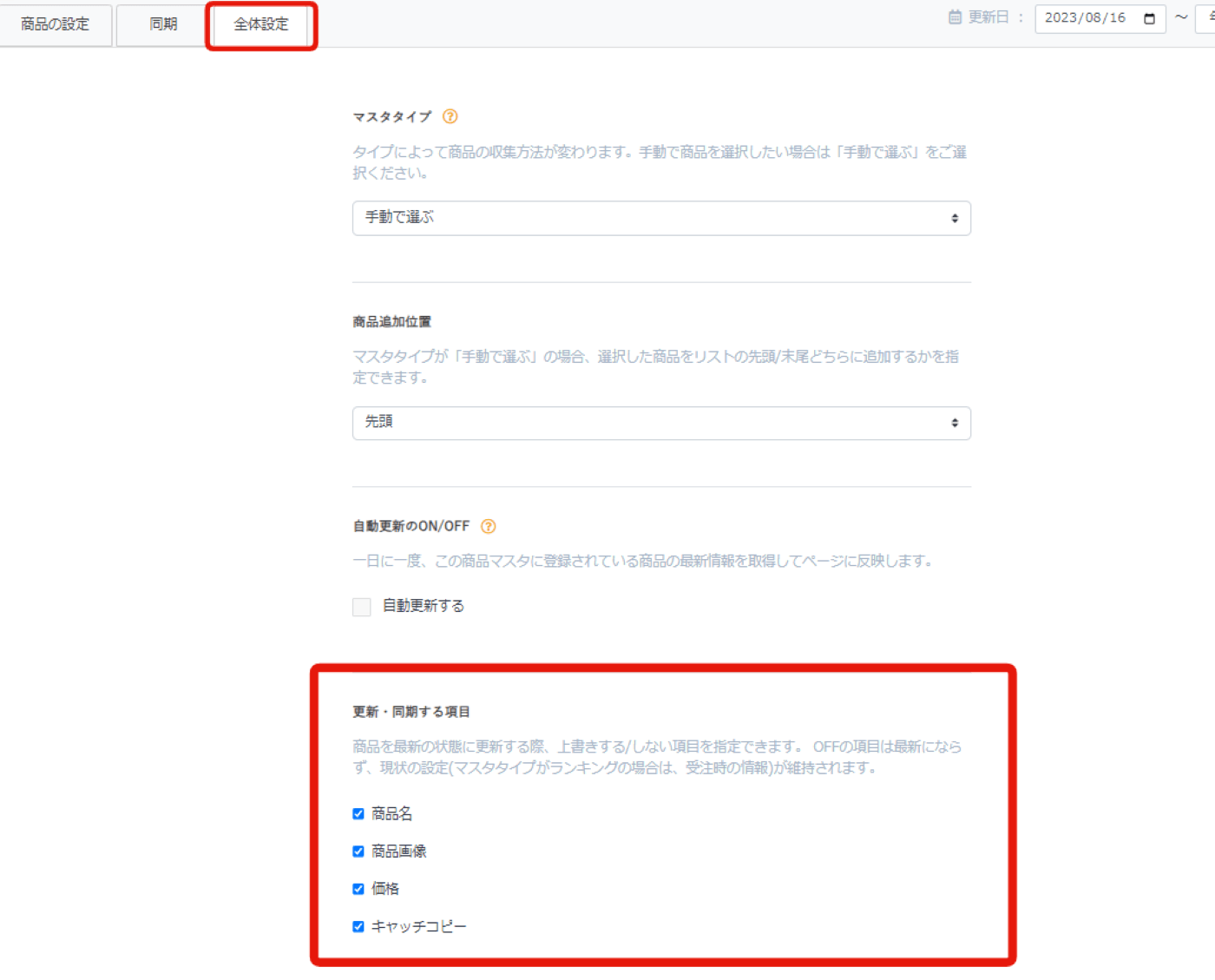The image size is (1215, 980).
Task: Enable the 自動更新する checkbox
Action: pyautogui.click(x=362, y=607)
